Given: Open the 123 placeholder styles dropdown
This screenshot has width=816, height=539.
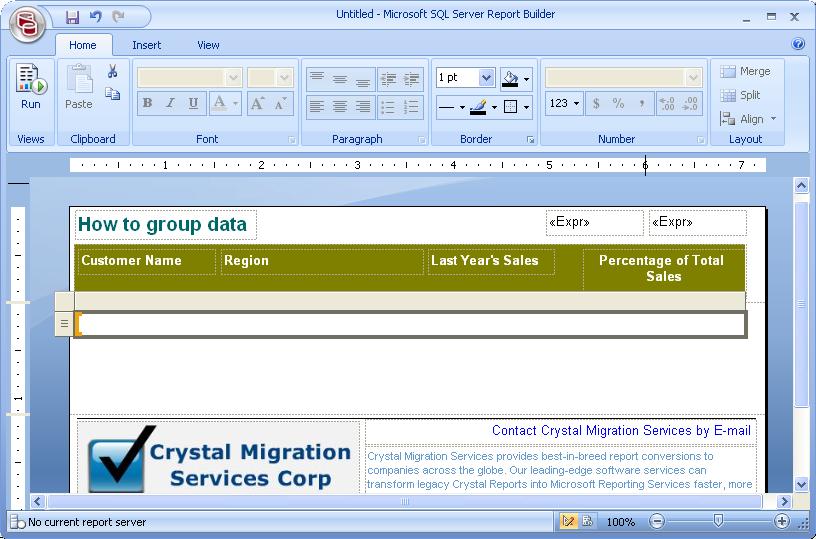Looking at the screenshot, I should coord(565,104).
